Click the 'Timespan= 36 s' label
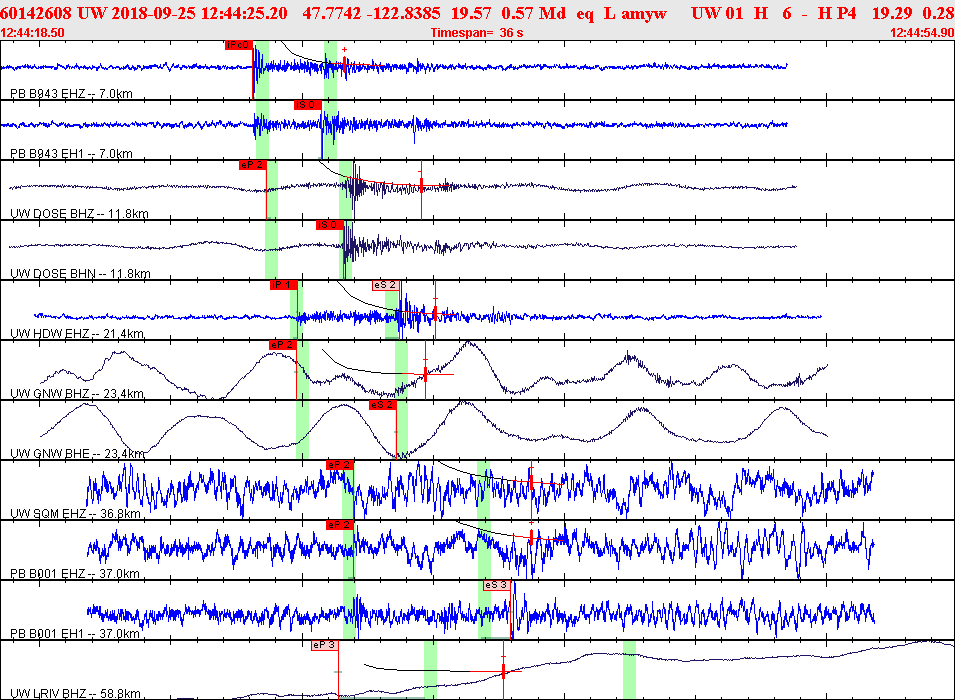 tap(477, 33)
